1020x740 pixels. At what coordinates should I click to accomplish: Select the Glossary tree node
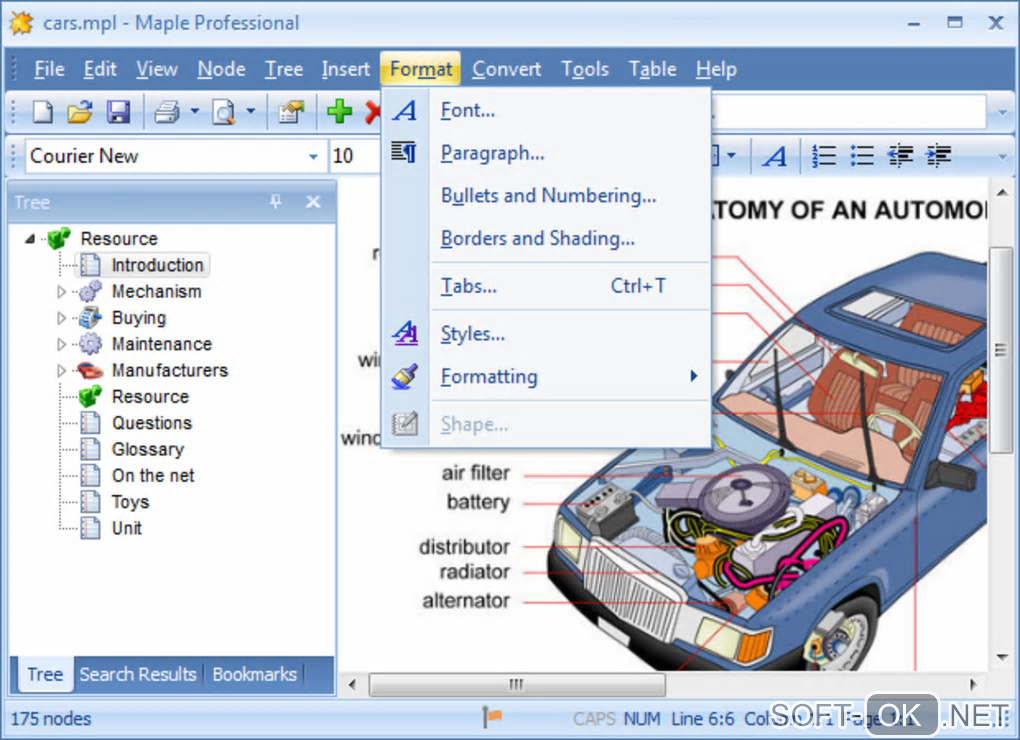pyautogui.click(x=148, y=449)
